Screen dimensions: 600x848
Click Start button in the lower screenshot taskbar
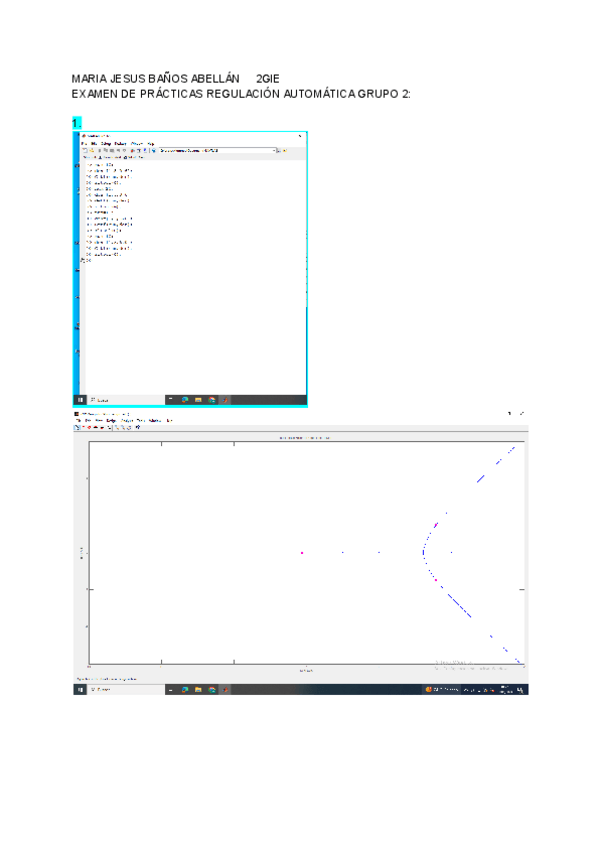tap(79, 689)
